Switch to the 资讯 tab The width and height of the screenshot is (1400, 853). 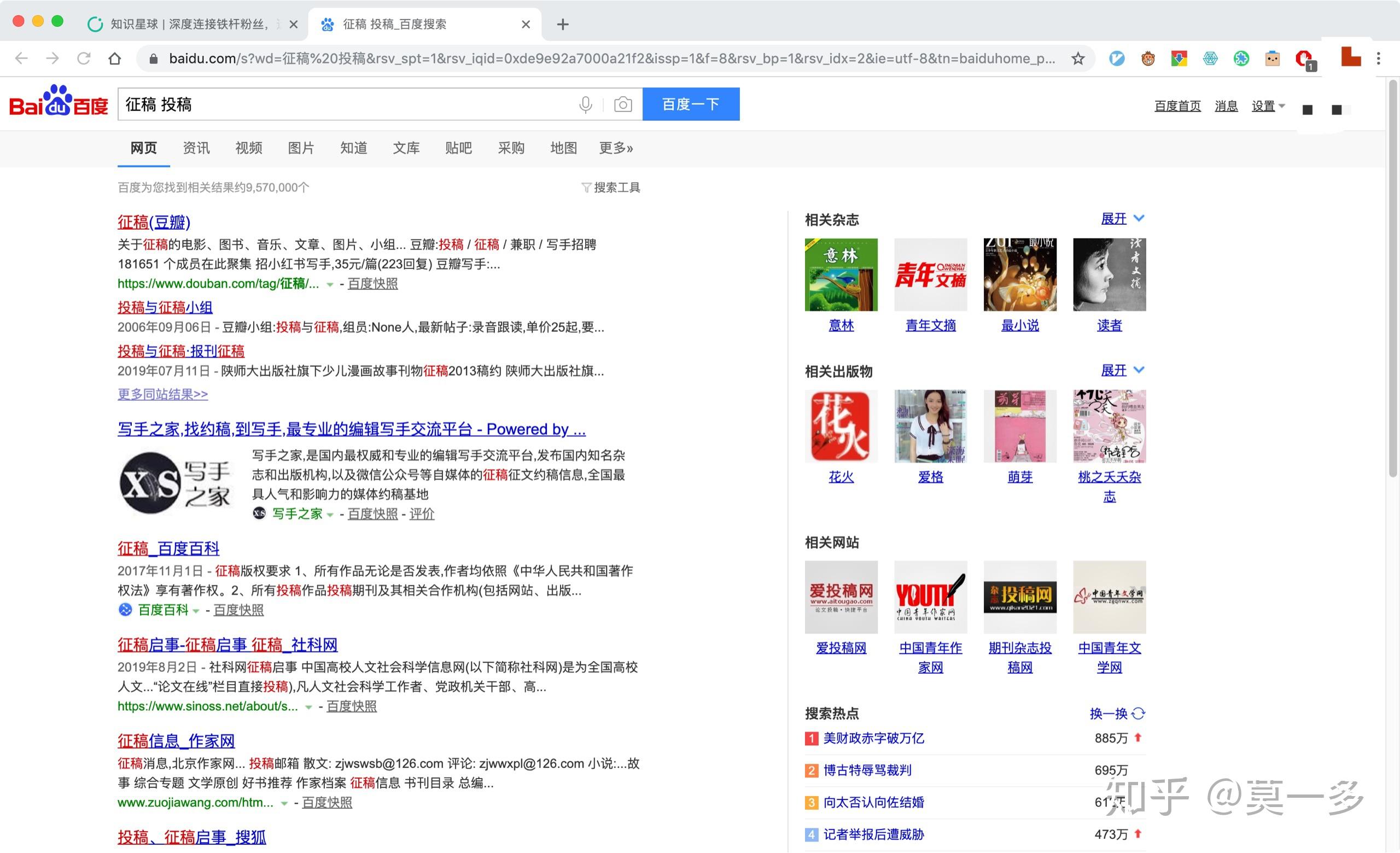(196, 148)
